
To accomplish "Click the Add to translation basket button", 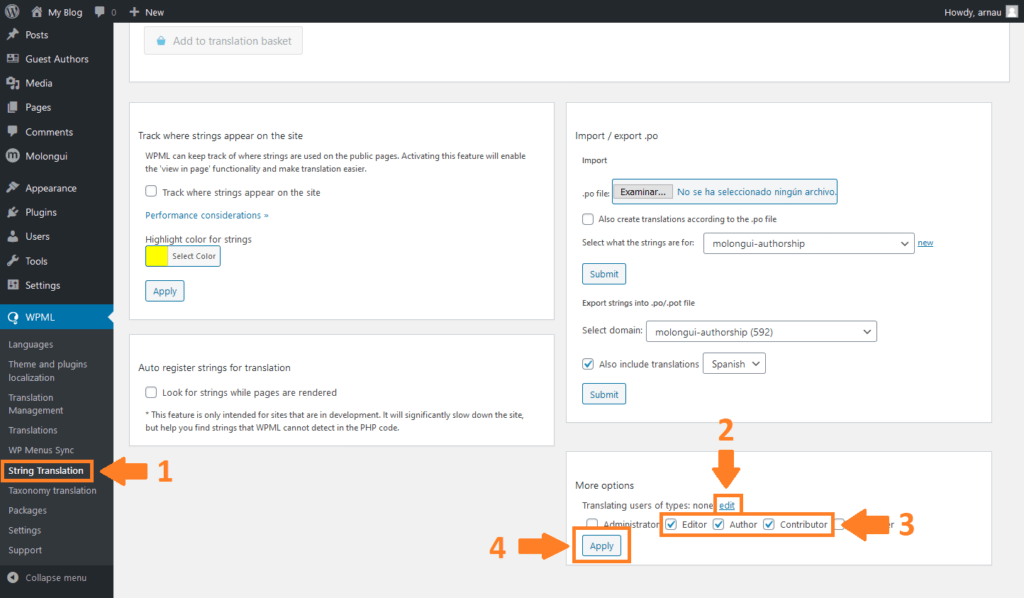I will point(223,40).
